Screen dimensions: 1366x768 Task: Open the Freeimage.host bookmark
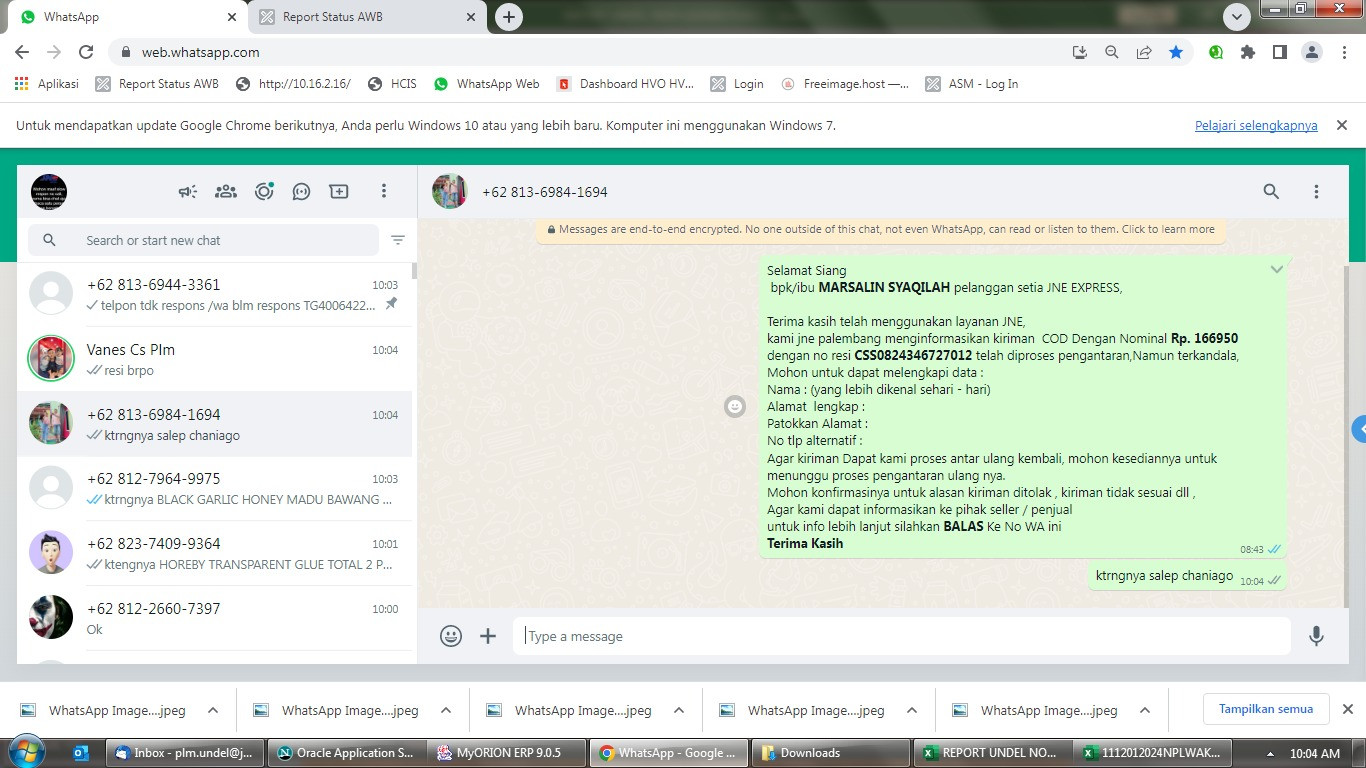(x=845, y=84)
